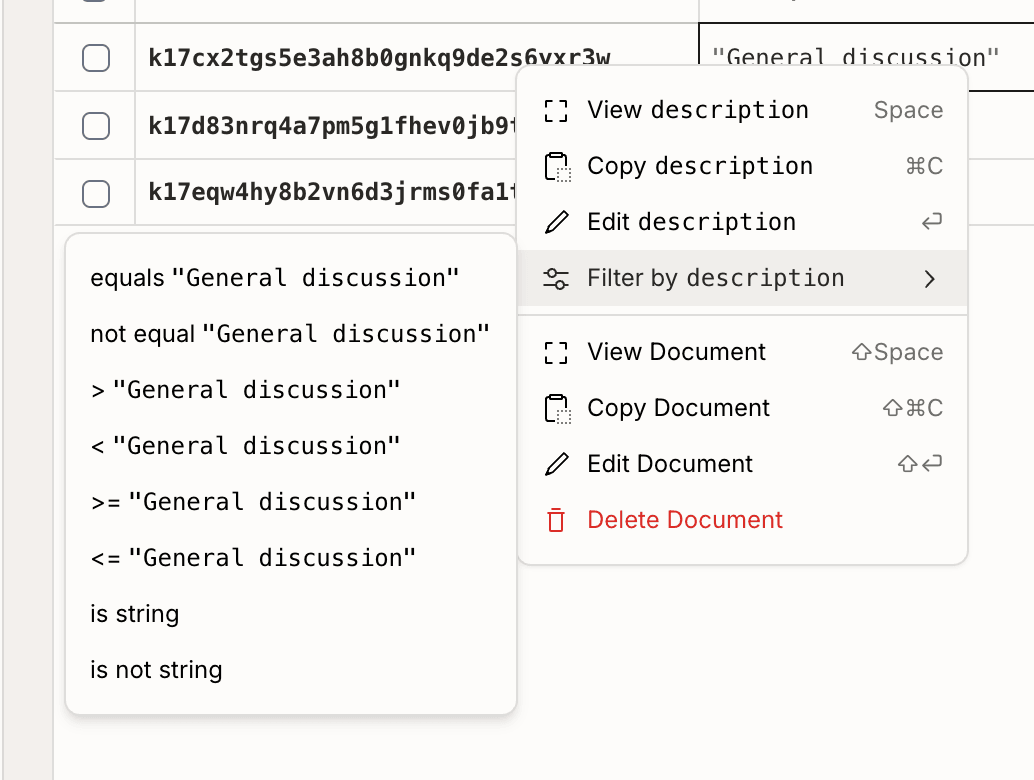1034x780 pixels.
Task: Click the document ID k17d83nrq4a7pm5g1fhev0jb9
Action: pyautogui.click(x=332, y=126)
